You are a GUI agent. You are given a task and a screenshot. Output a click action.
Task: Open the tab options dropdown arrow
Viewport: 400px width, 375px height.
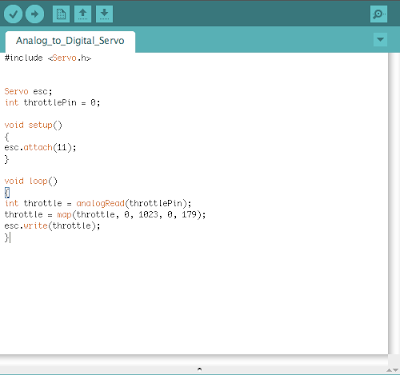(x=380, y=40)
